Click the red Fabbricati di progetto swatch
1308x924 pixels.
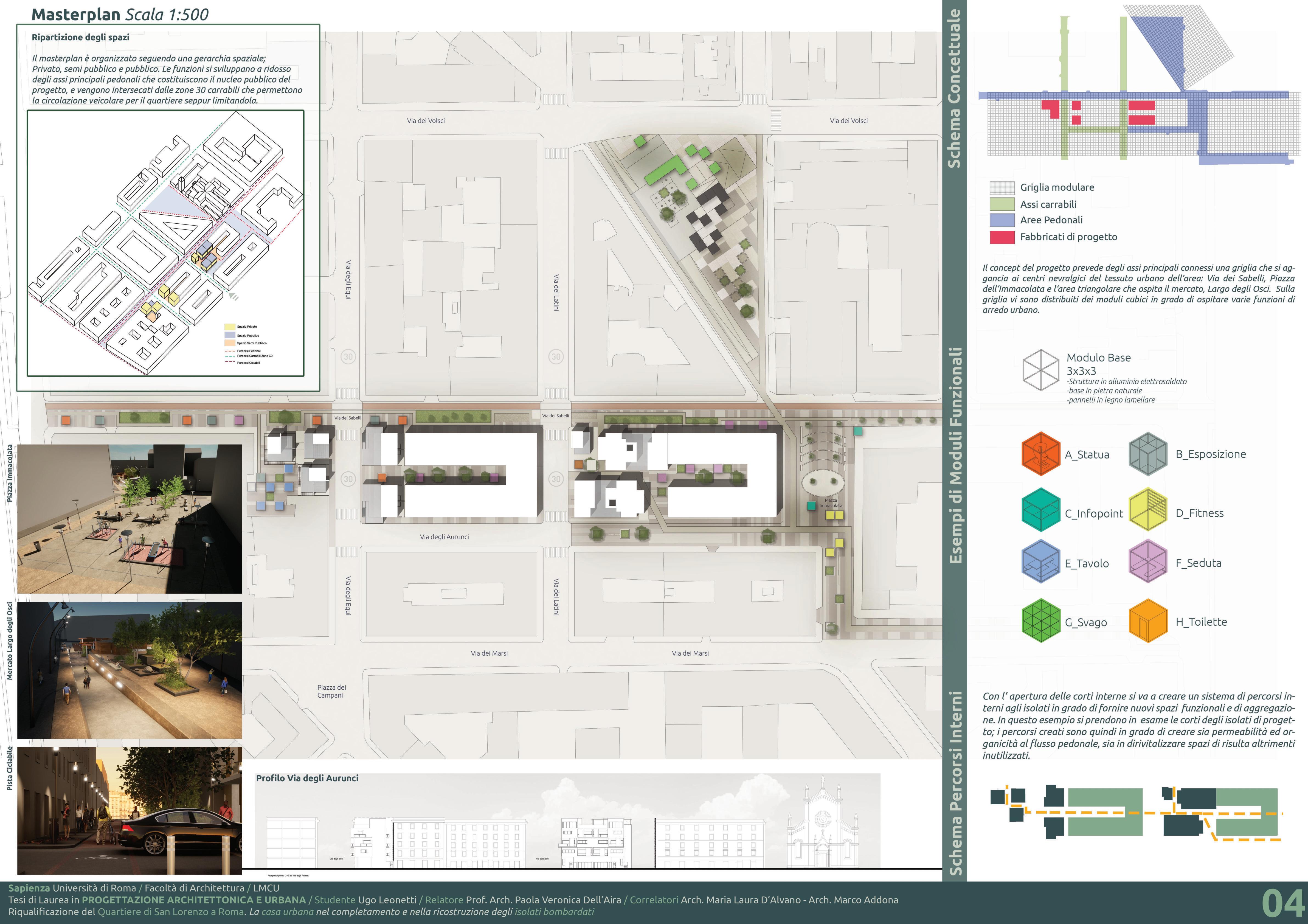1002,237
